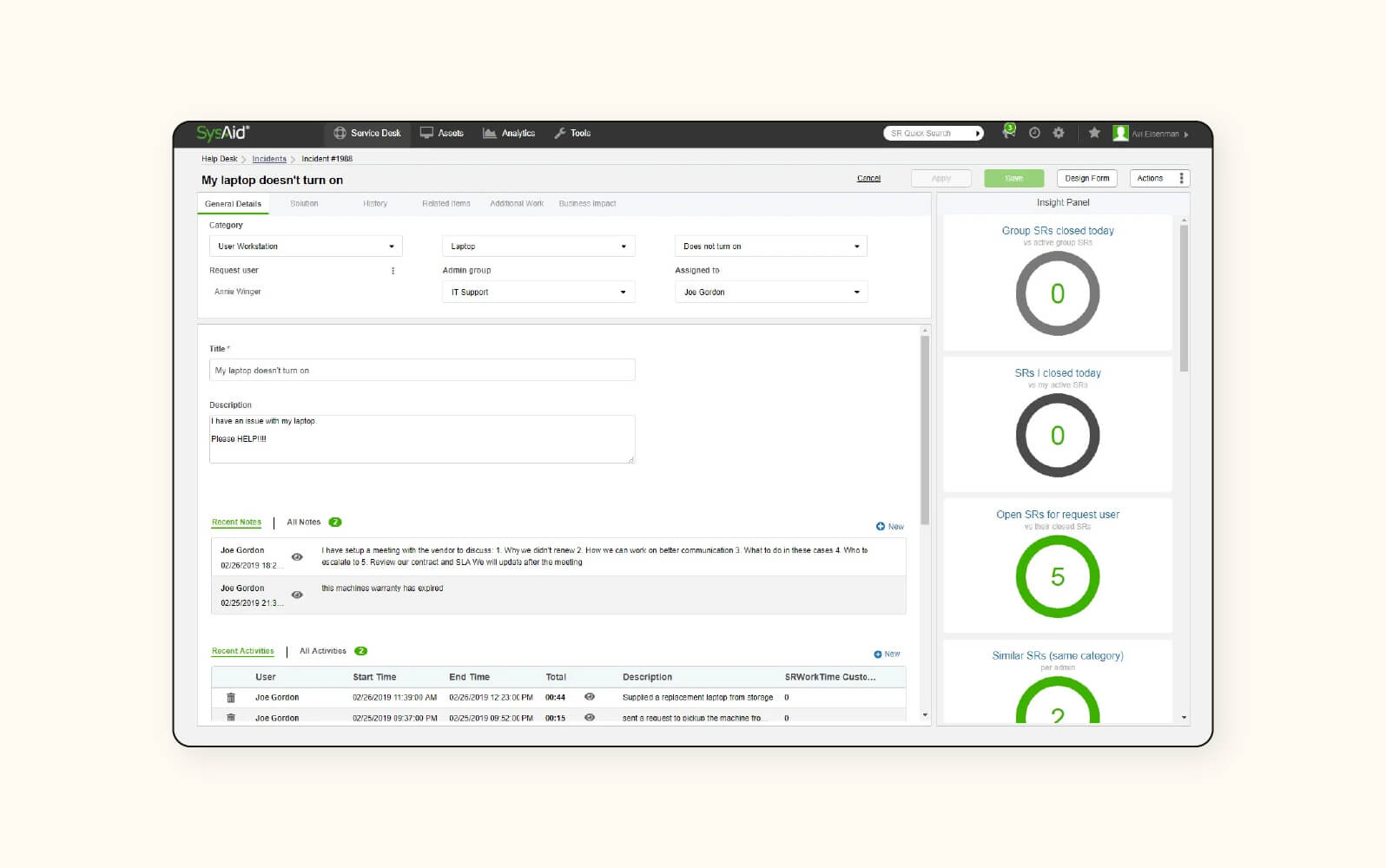The height and width of the screenshot is (868, 1386).
Task: Click SRs I closed today gauge
Action: [x=1058, y=435]
